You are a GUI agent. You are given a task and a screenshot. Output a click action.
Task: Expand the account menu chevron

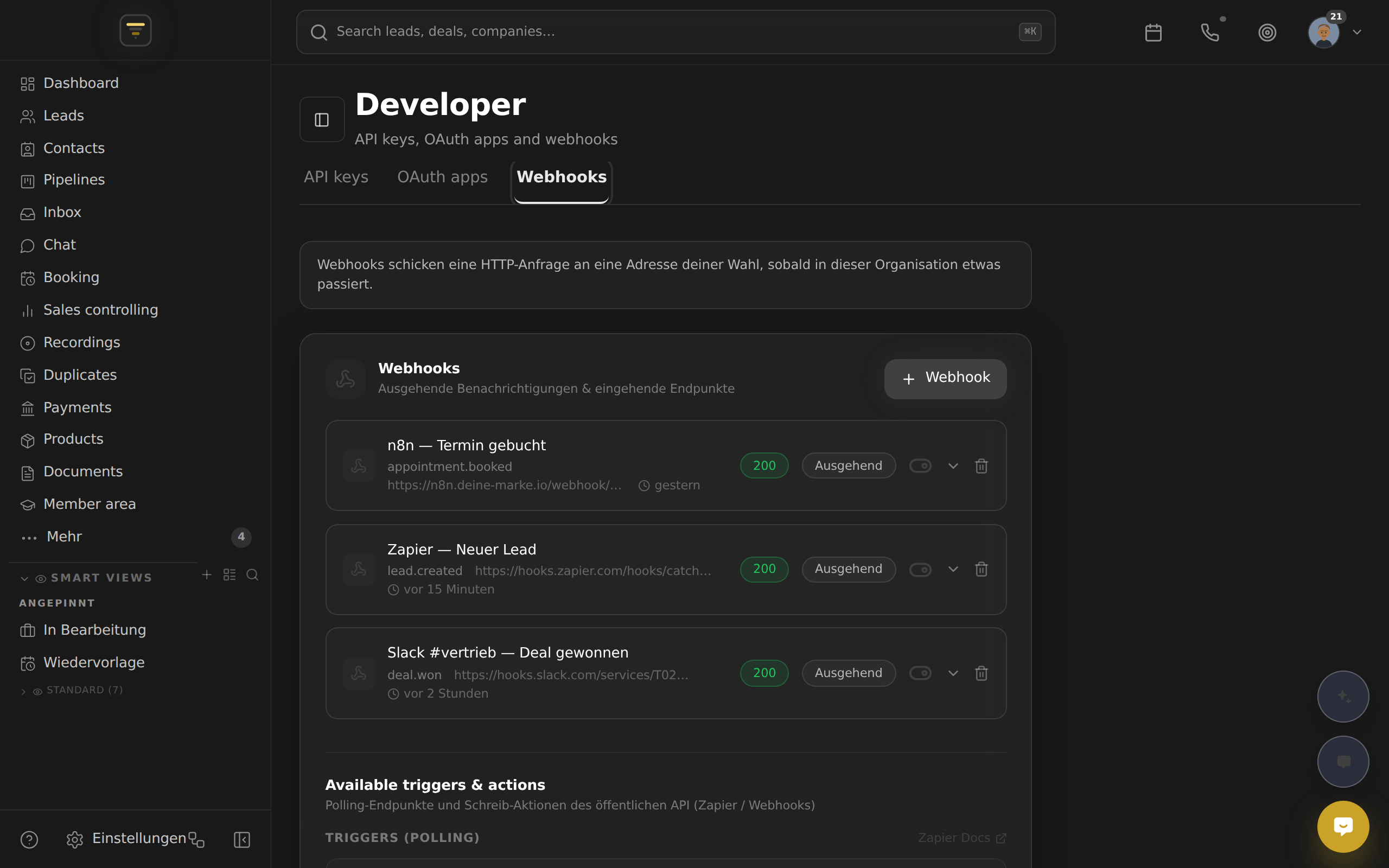[1357, 32]
